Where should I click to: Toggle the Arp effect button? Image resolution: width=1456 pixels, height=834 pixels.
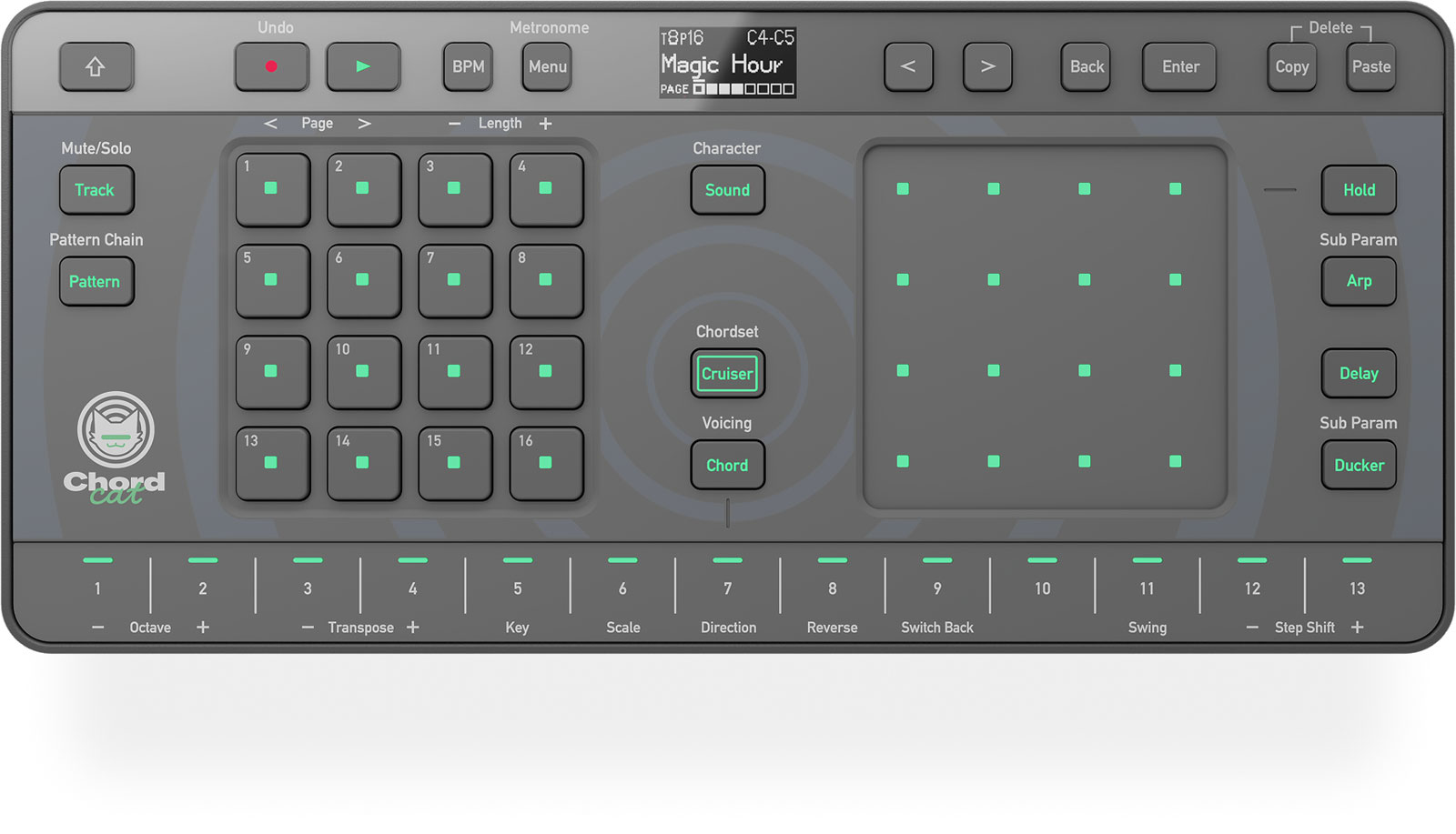(1358, 281)
